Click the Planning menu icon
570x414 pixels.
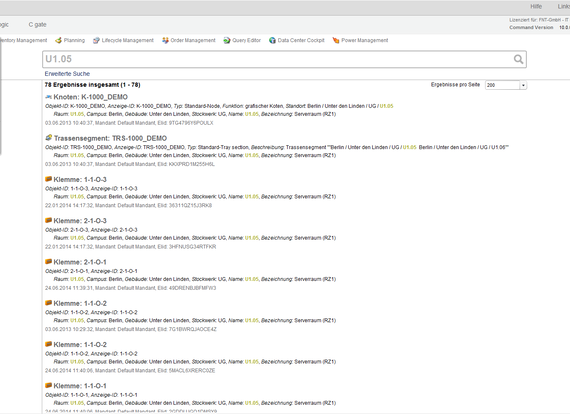point(58,40)
